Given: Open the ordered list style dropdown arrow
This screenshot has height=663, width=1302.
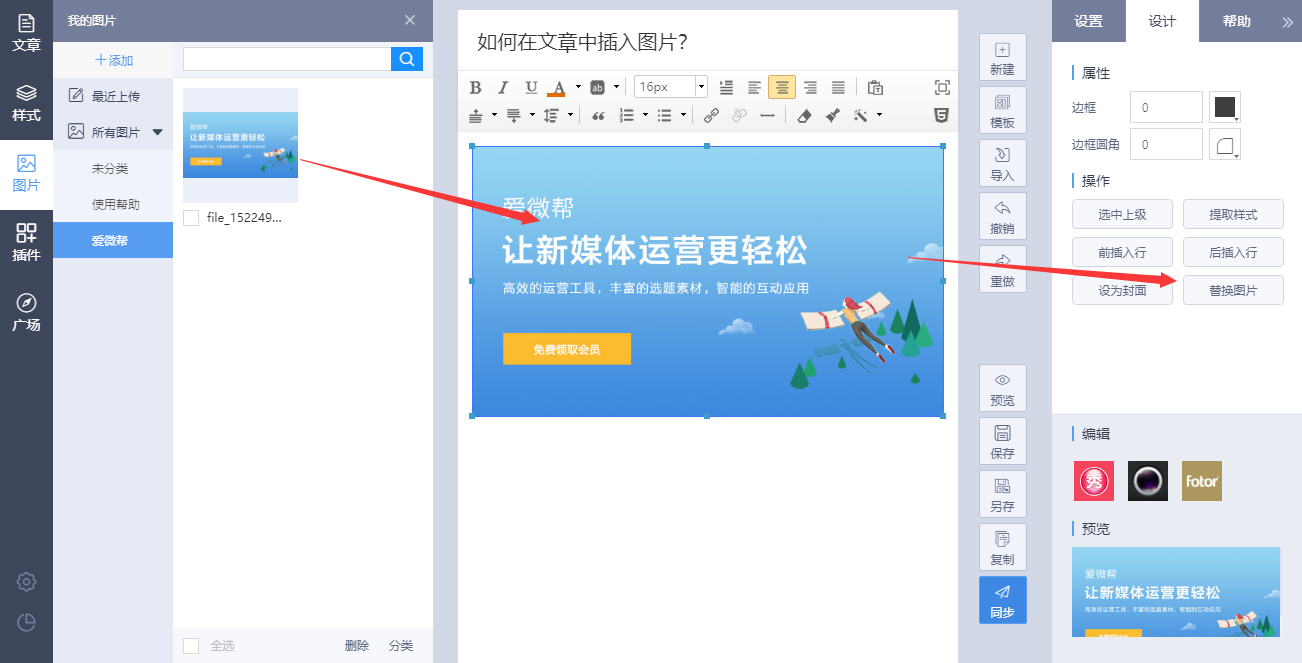Looking at the screenshot, I should [x=646, y=115].
